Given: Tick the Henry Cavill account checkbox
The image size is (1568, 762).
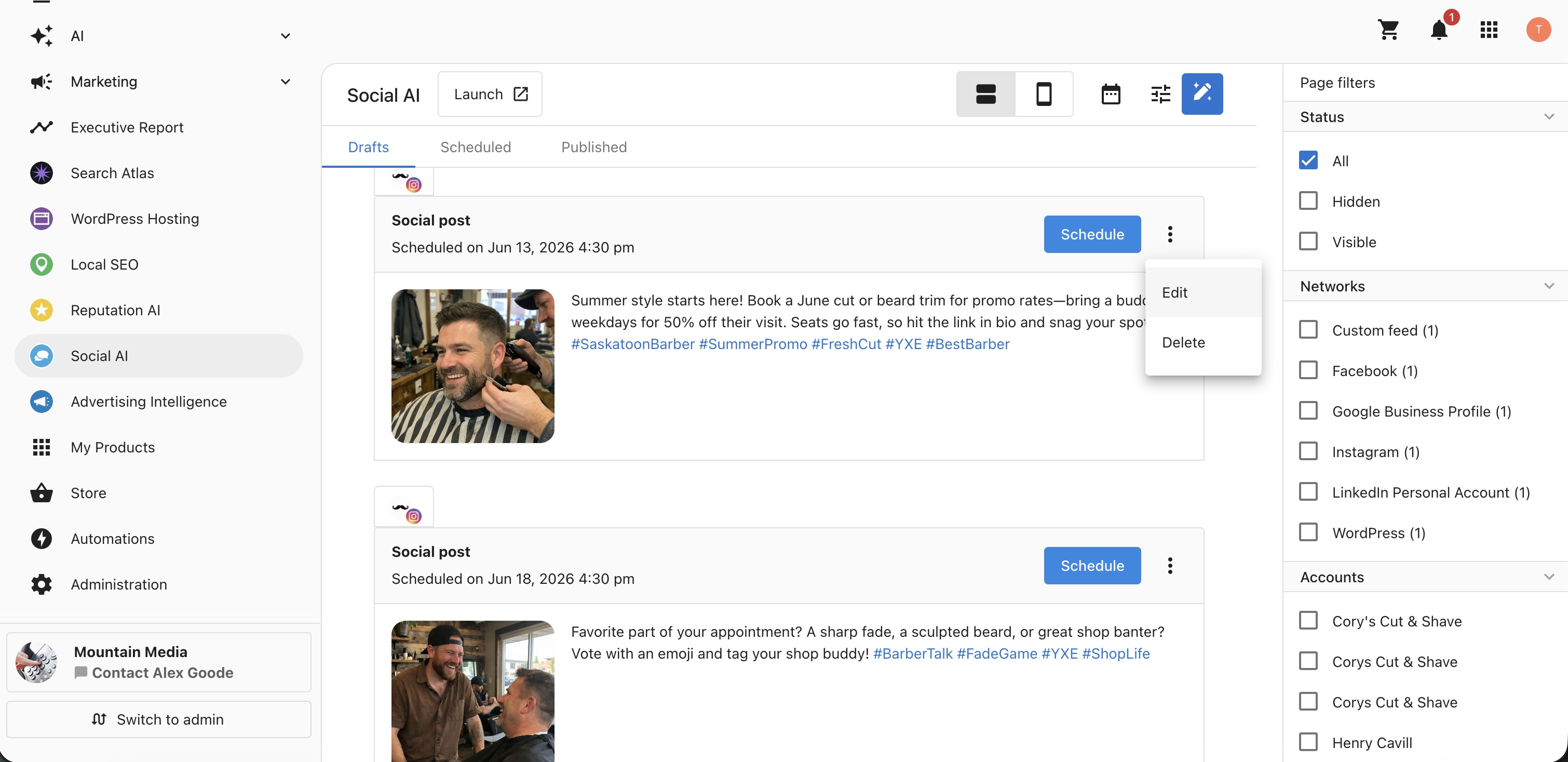Looking at the screenshot, I should pos(1308,742).
